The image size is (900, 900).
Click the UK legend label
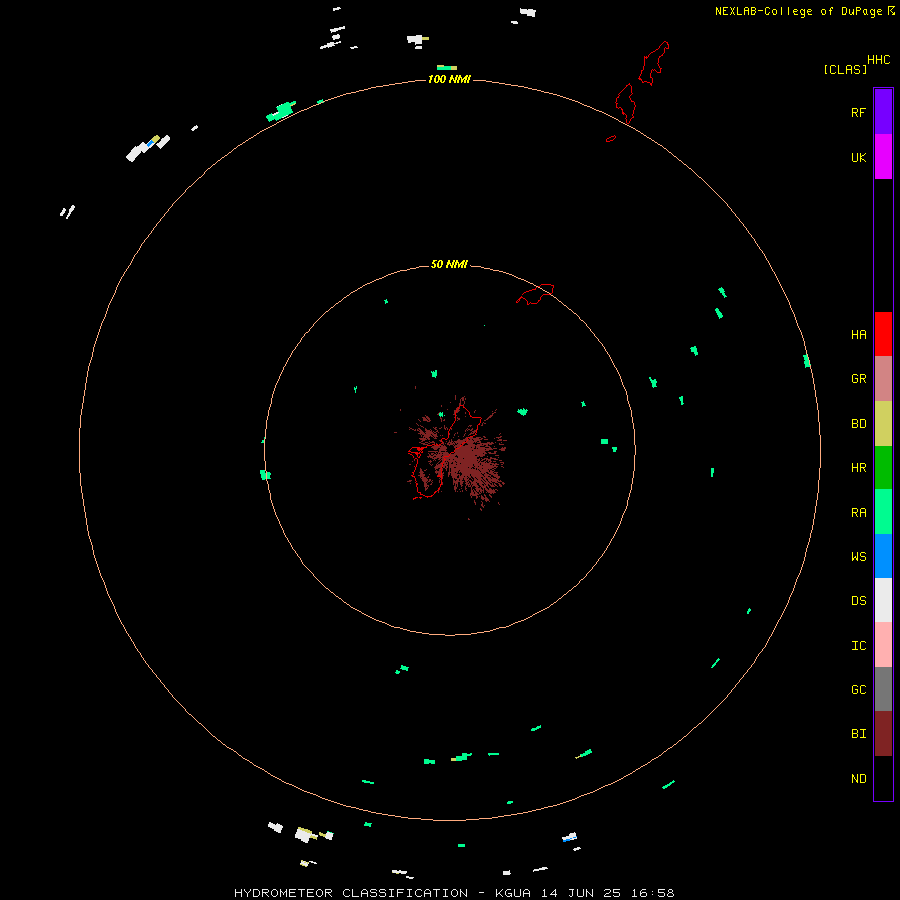[x=858, y=158]
